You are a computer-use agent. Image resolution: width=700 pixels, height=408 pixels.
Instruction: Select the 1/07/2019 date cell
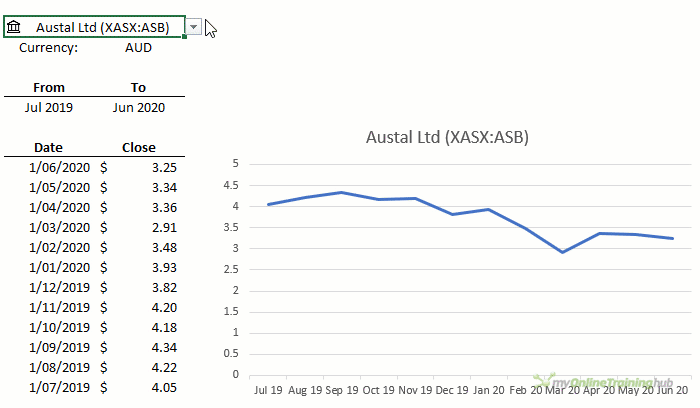point(59,387)
